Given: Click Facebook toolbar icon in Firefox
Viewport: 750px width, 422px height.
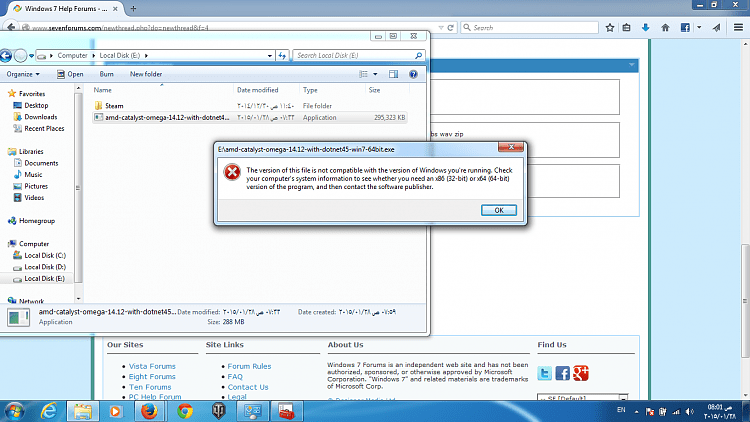Looking at the screenshot, I should point(685,28).
